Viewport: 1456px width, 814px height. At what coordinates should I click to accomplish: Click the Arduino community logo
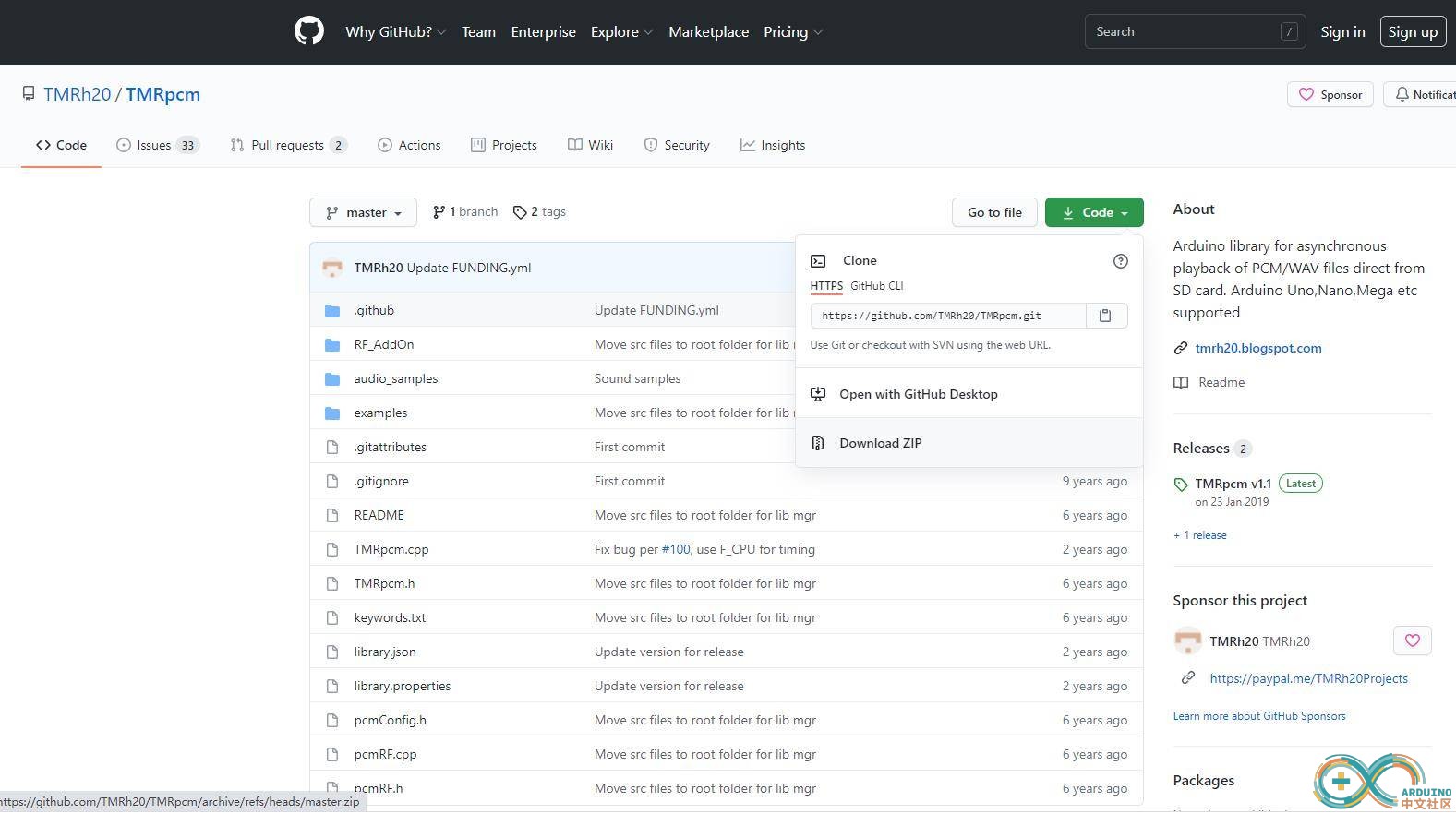tap(1383, 783)
